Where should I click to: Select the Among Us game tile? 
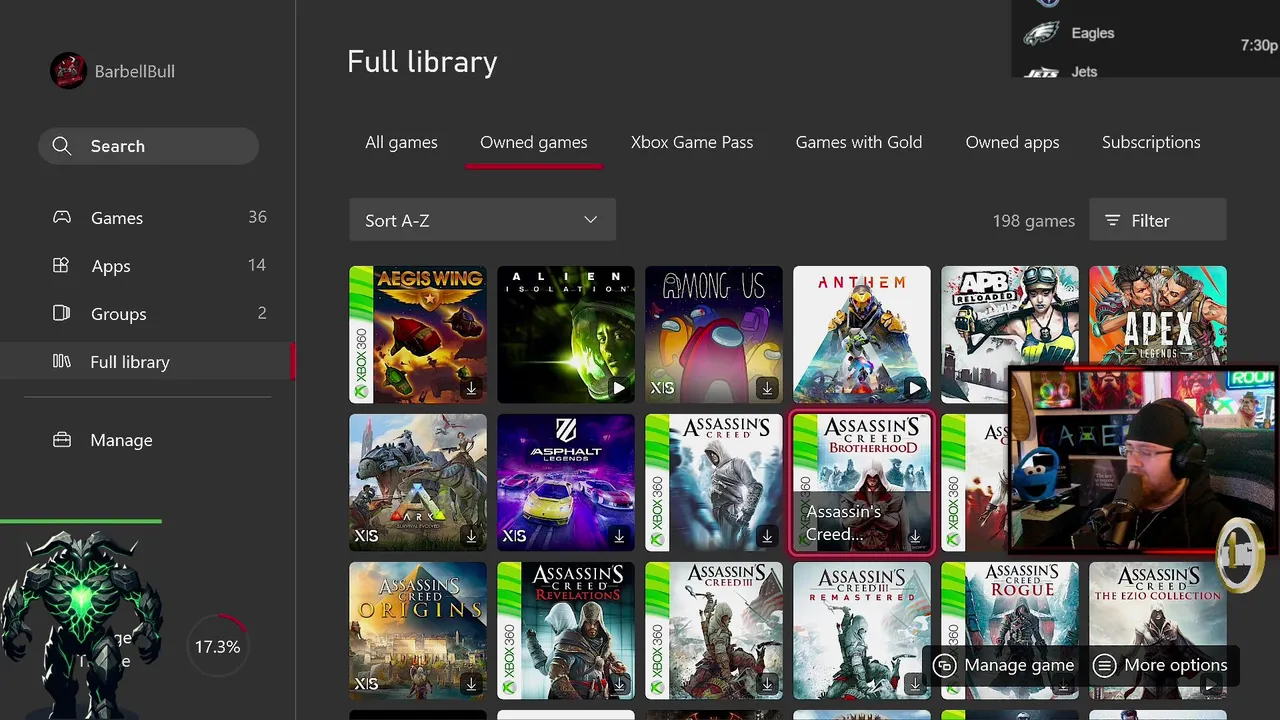pos(714,334)
